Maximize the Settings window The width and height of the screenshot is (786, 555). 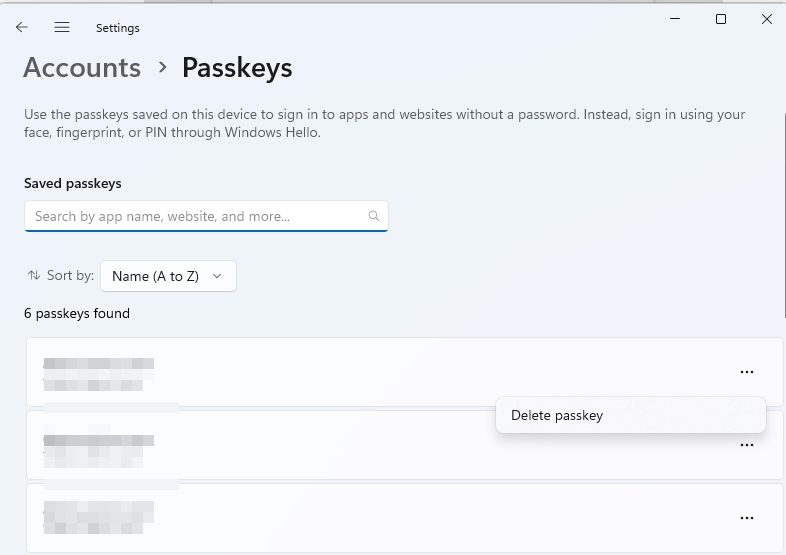[x=721, y=19]
